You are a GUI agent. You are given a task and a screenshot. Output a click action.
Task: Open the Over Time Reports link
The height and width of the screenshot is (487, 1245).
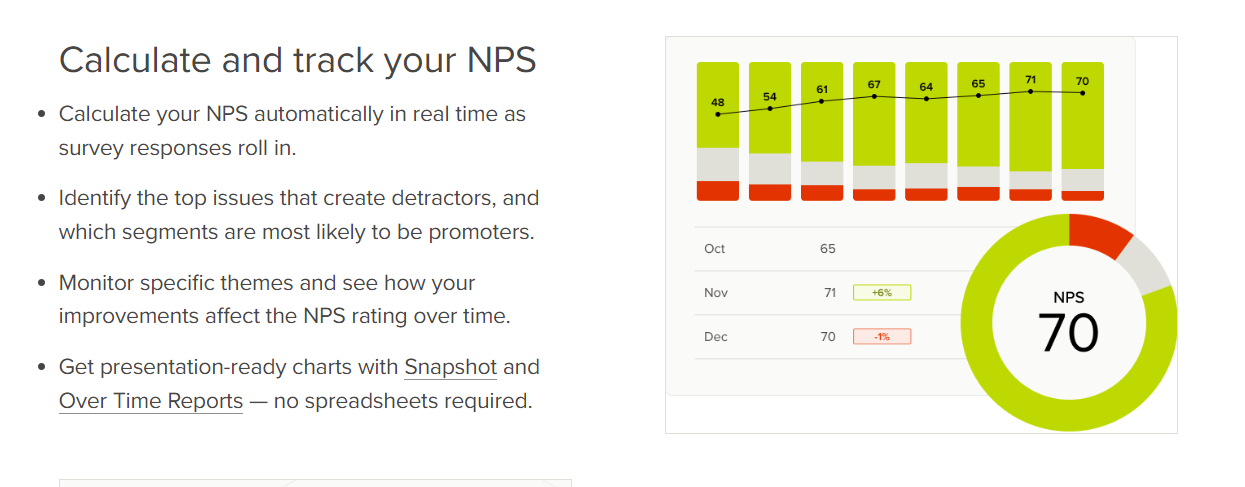[x=150, y=402]
